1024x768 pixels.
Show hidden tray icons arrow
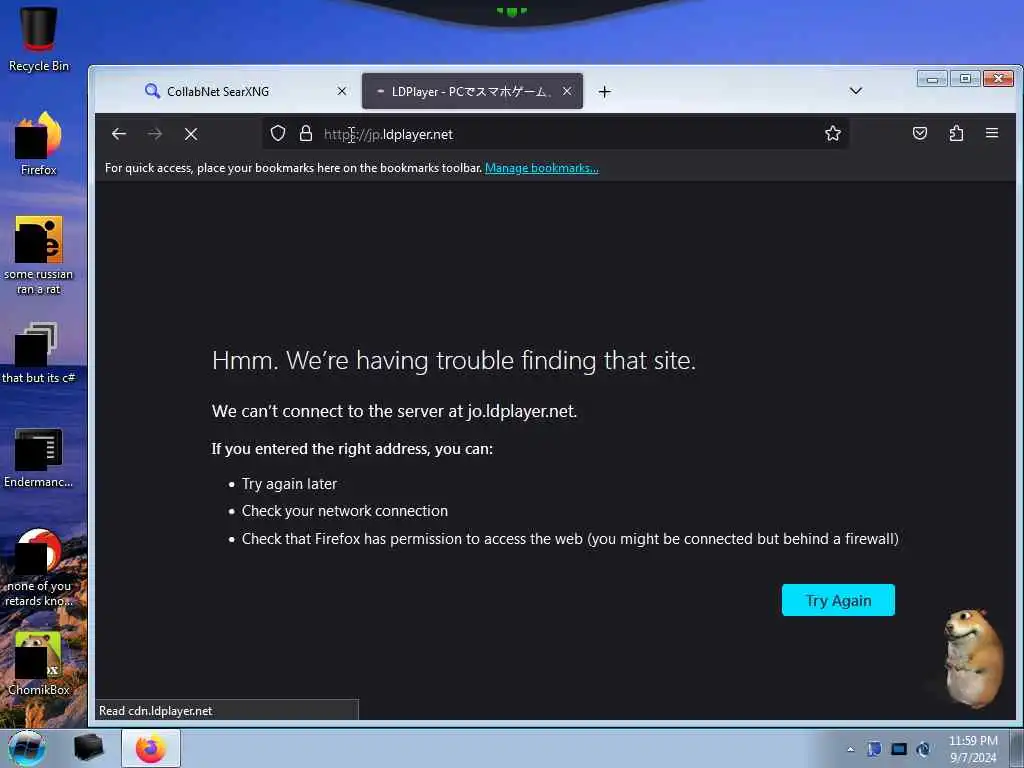click(850, 750)
